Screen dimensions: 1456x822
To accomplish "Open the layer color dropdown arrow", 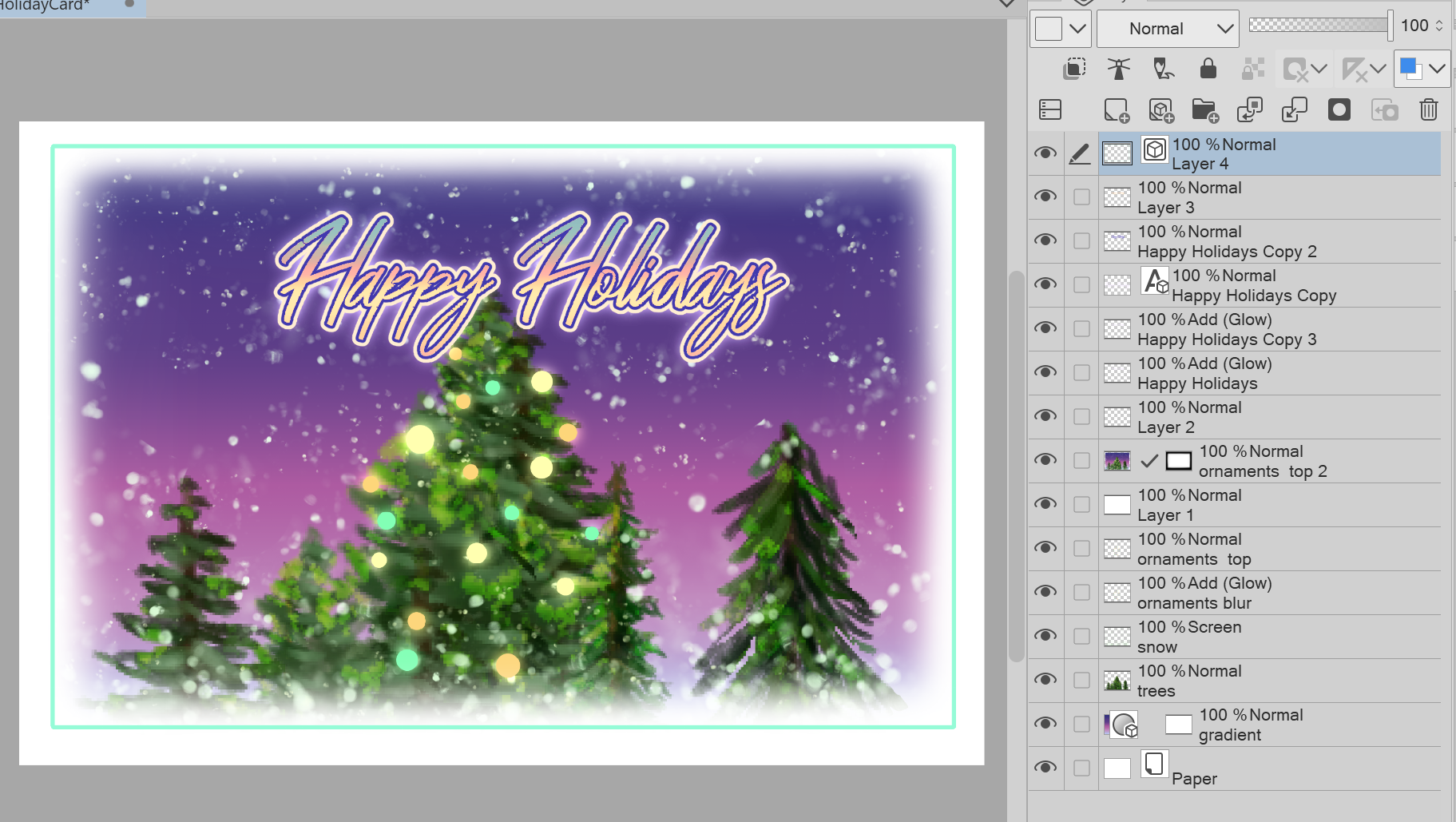I will coord(1437,69).
